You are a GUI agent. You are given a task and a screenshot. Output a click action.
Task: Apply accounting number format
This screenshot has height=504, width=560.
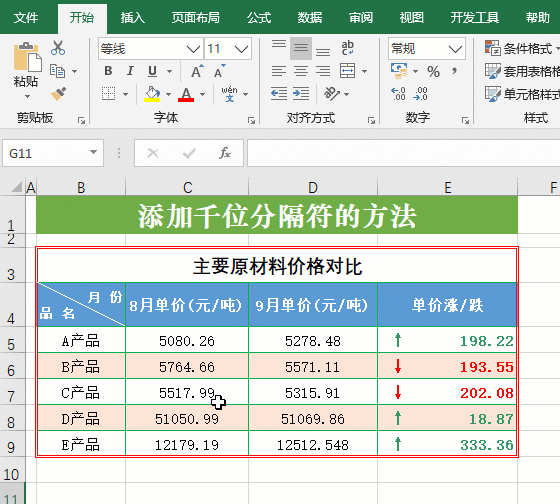click(399, 71)
